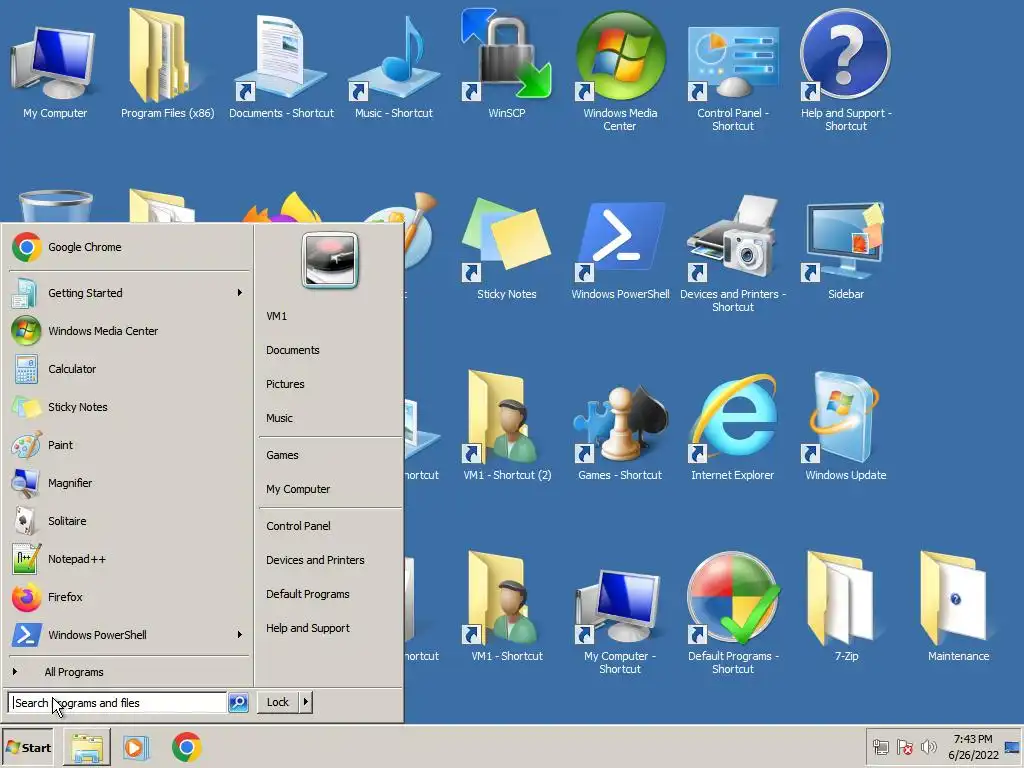
Task: Start Solitaire from Start menu
Action: (130, 520)
